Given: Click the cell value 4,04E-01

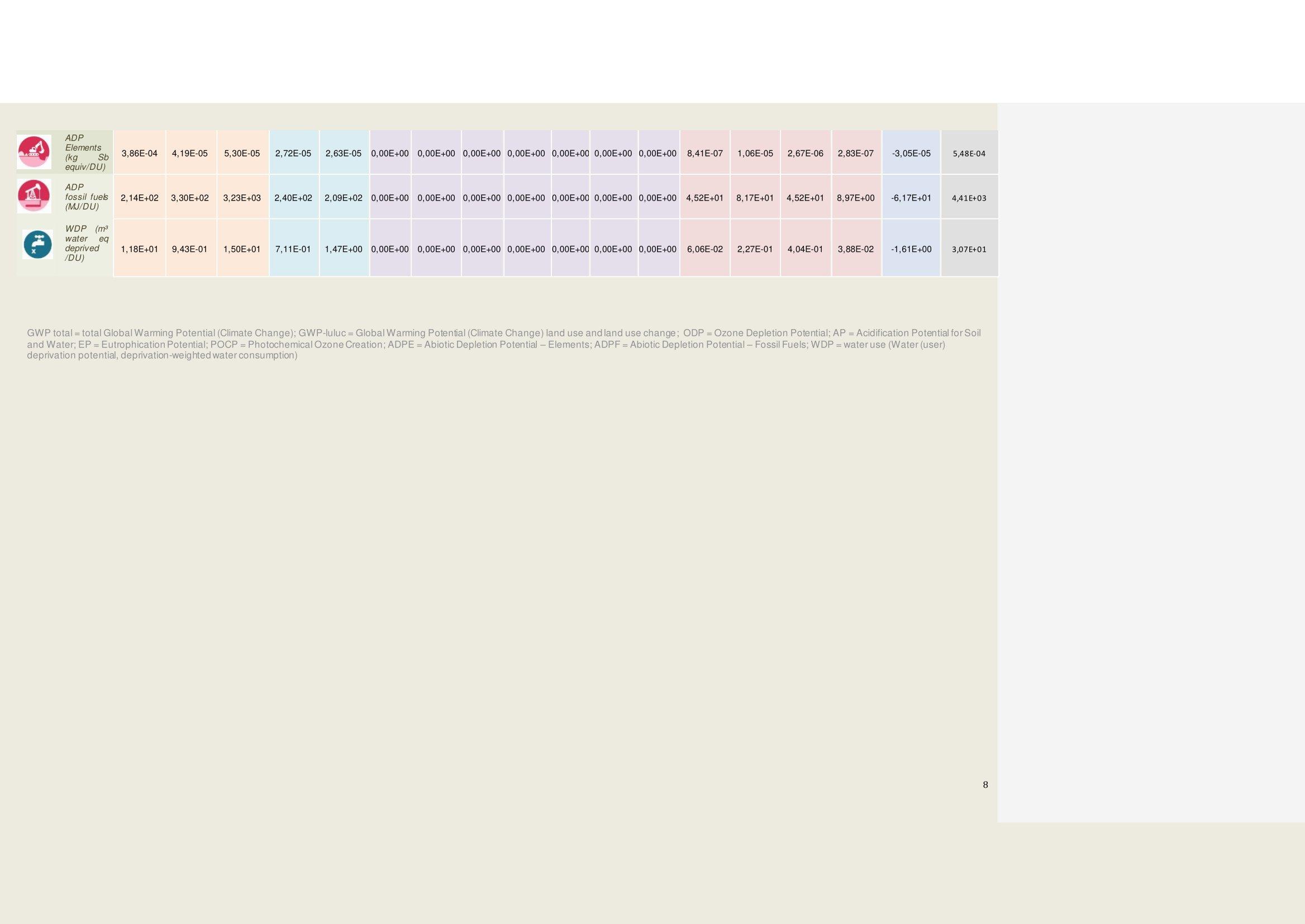Looking at the screenshot, I should point(806,249).
